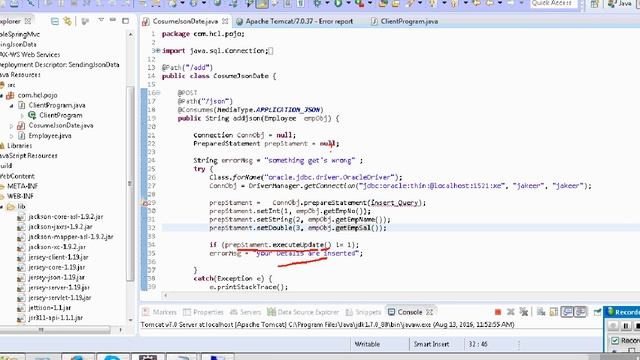Collapse the lib folder

pyautogui.click(x=2, y=207)
